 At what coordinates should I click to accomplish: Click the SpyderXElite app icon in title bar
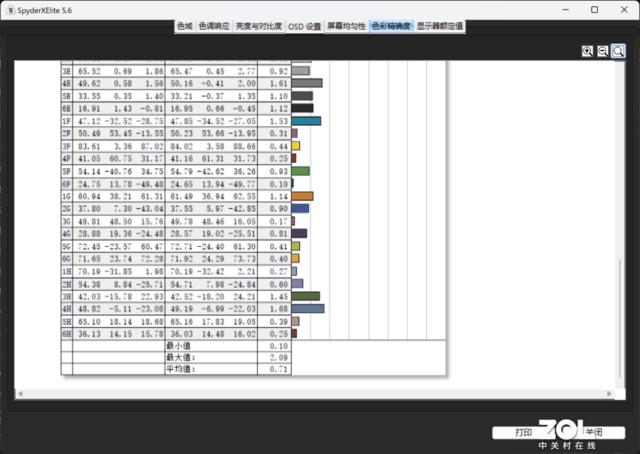pyautogui.click(x=11, y=10)
